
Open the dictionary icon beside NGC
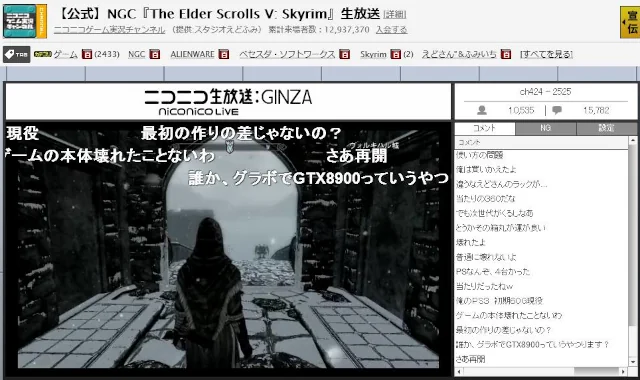pyautogui.click(x=154, y=54)
